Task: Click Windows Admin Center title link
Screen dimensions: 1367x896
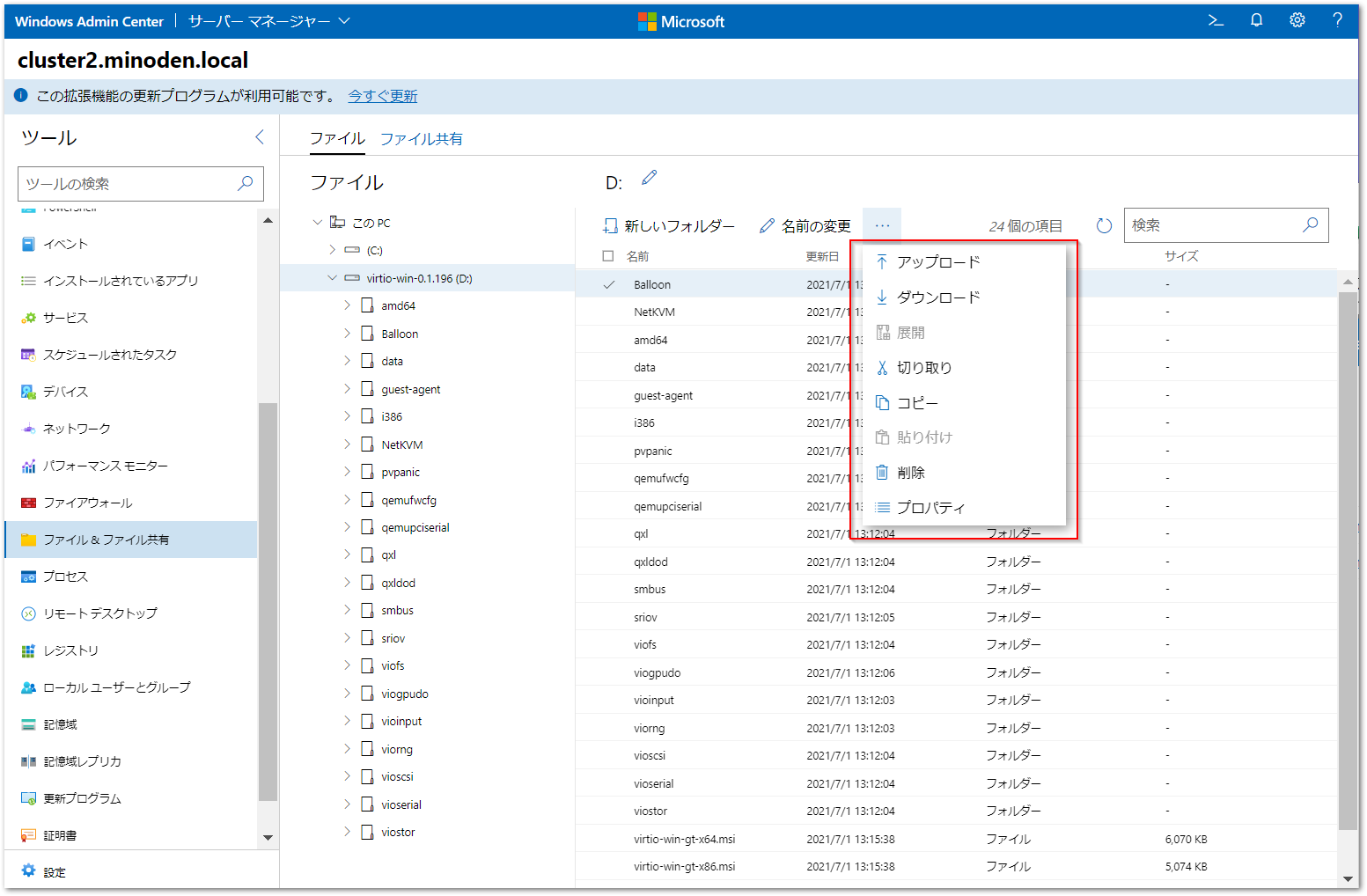Action: [89, 21]
